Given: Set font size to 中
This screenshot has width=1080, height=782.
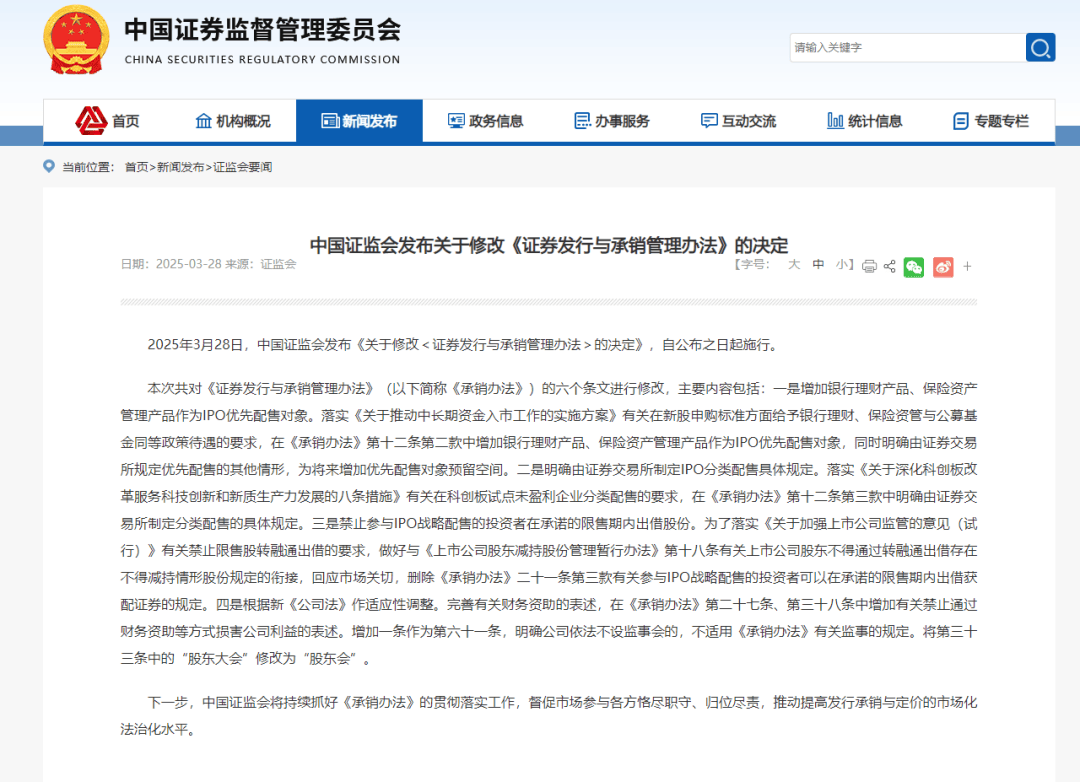Looking at the screenshot, I should (x=818, y=265).
